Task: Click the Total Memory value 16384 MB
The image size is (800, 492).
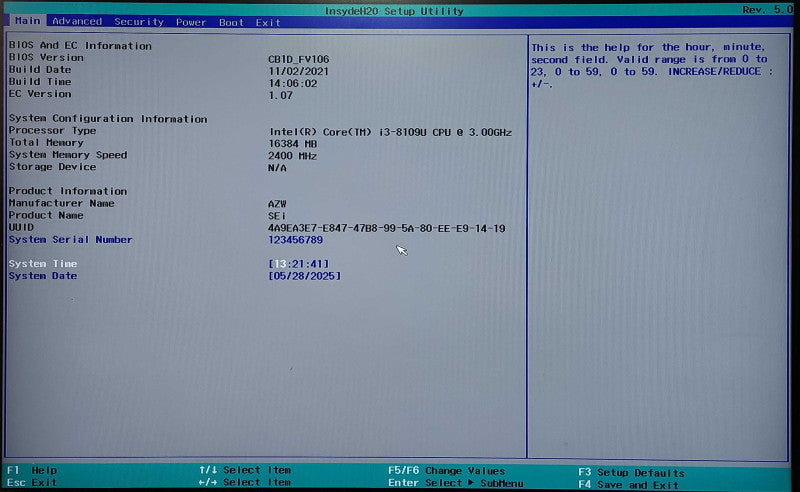Action: click(293, 144)
